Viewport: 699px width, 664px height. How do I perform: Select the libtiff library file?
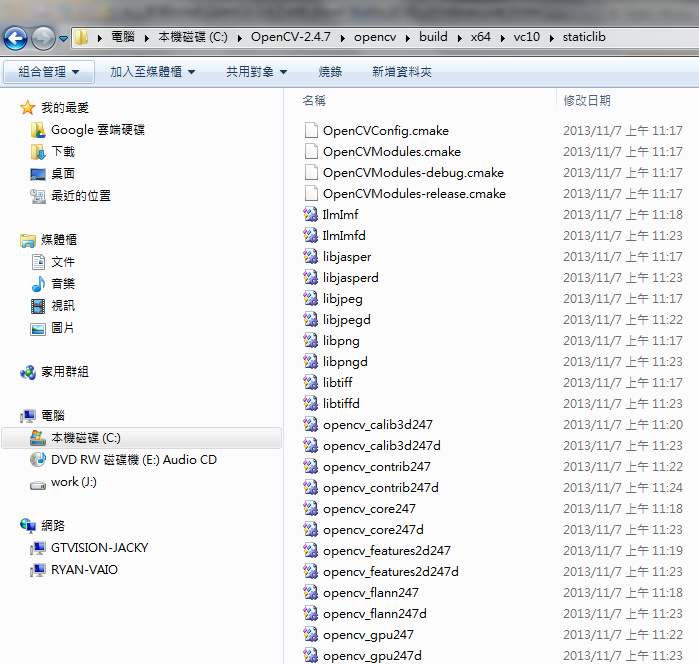(337, 383)
